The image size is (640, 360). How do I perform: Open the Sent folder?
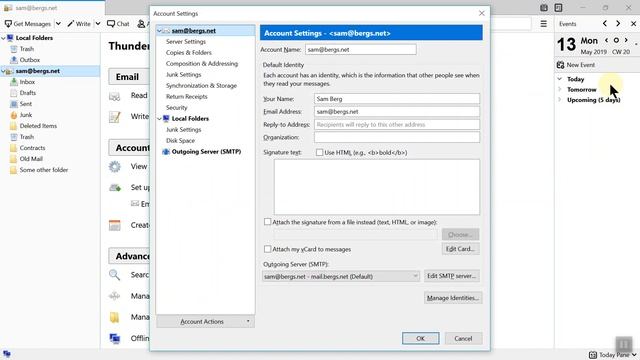tap(25, 104)
